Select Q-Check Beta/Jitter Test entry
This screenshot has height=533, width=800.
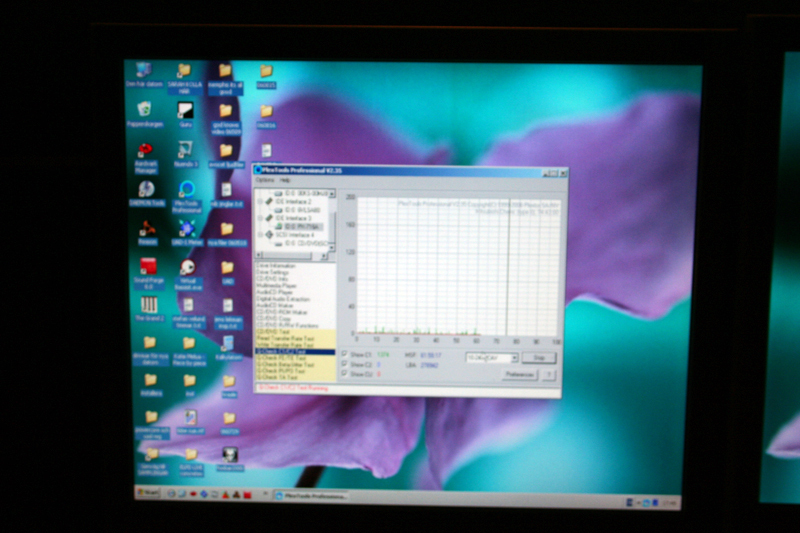pos(285,364)
